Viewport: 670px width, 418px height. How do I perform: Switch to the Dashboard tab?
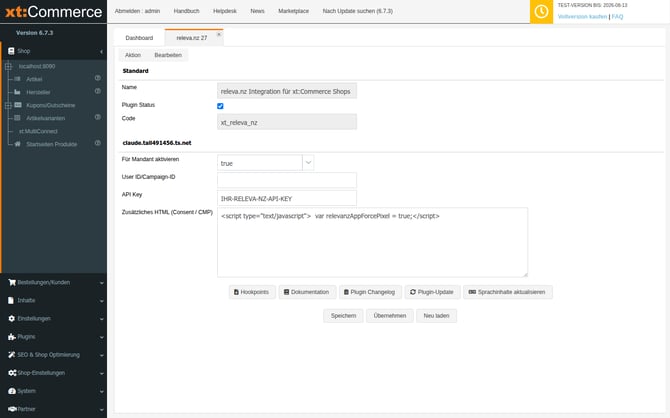tap(139, 38)
